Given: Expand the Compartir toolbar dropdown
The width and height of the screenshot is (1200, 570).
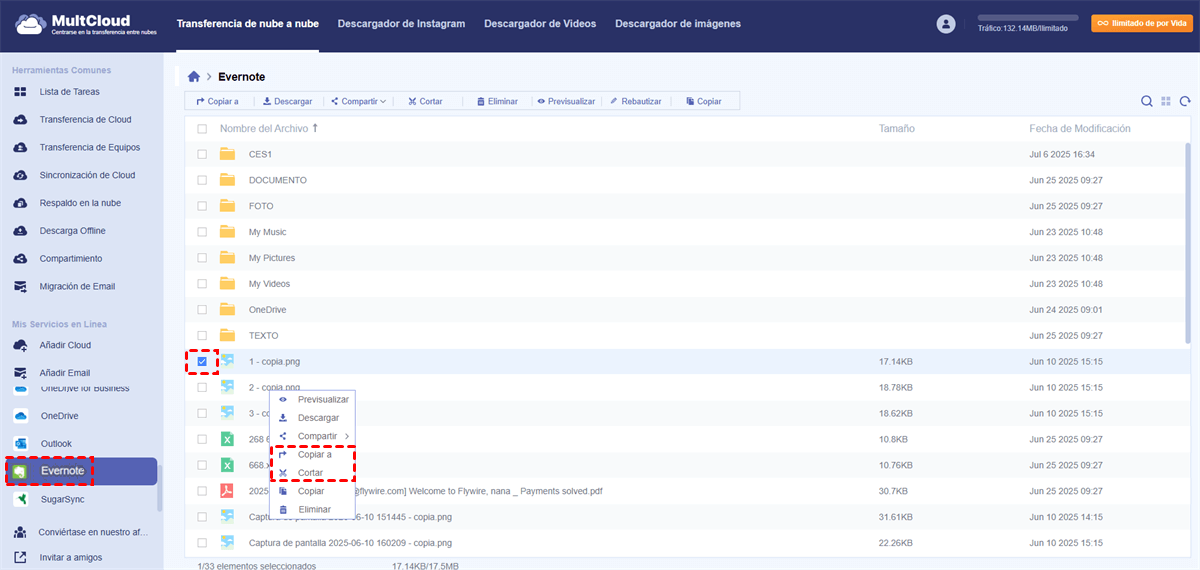Looking at the screenshot, I should pyautogui.click(x=358, y=101).
